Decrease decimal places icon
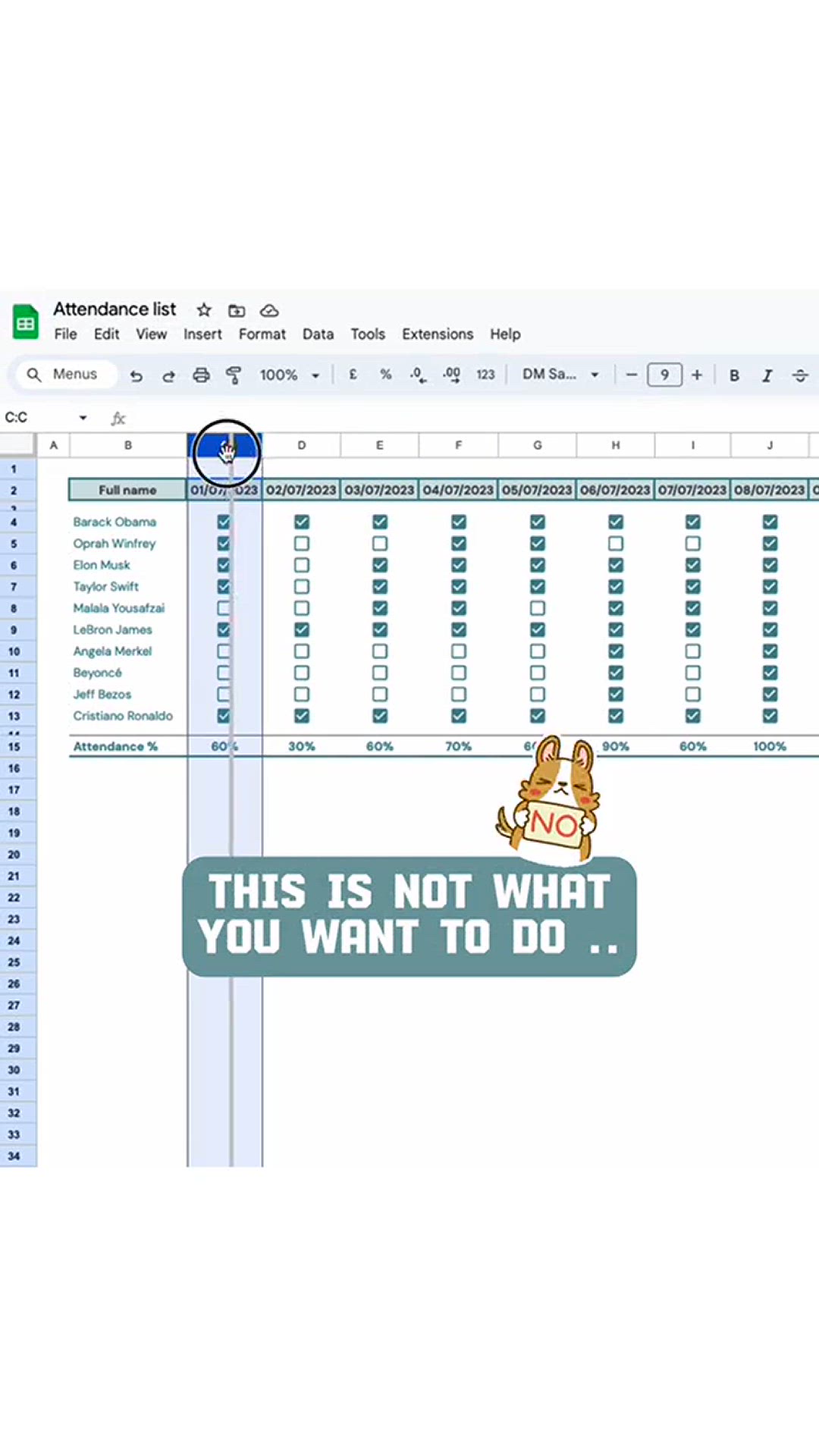 click(418, 374)
